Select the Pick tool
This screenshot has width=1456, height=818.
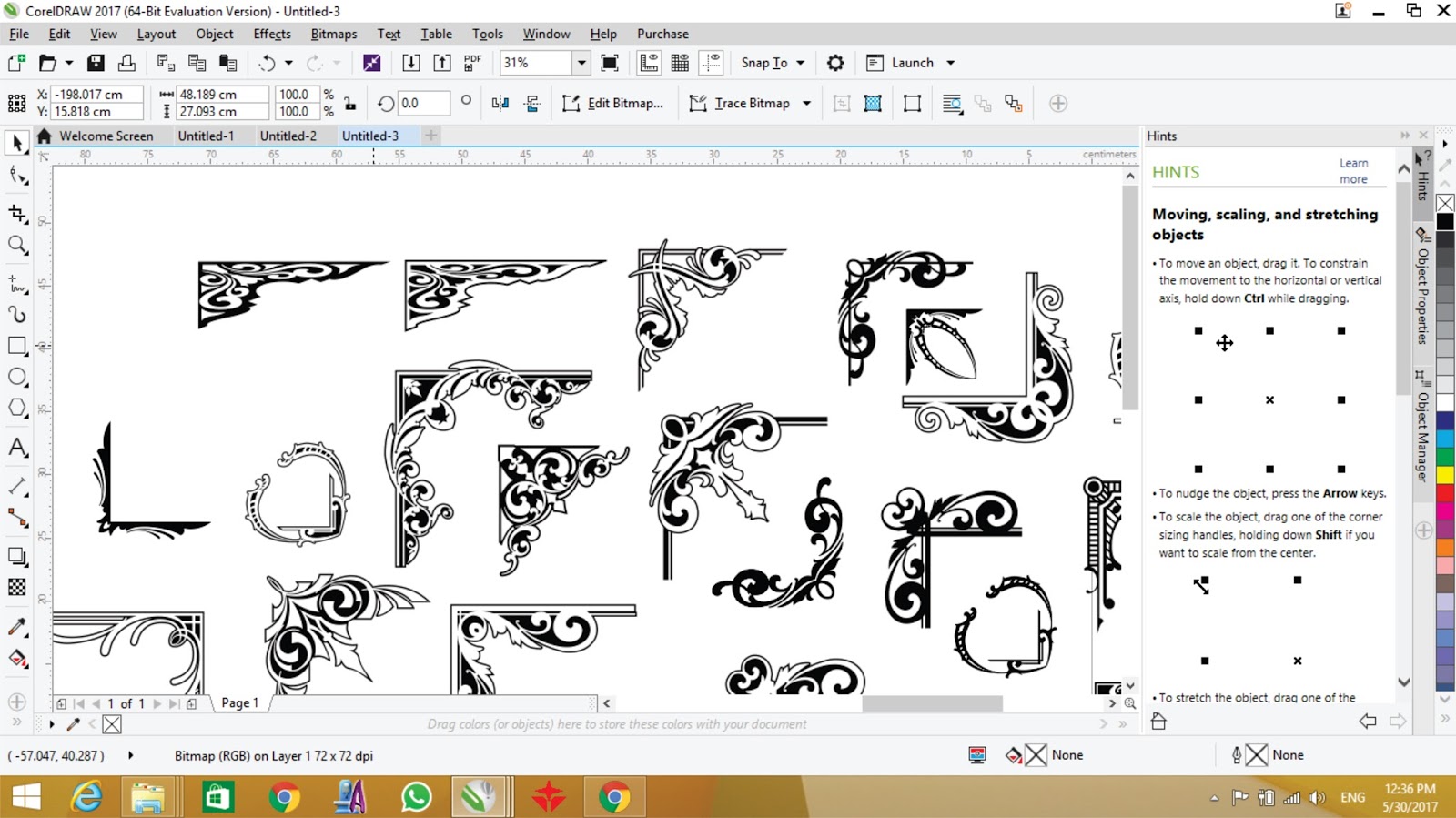coord(17,143)
